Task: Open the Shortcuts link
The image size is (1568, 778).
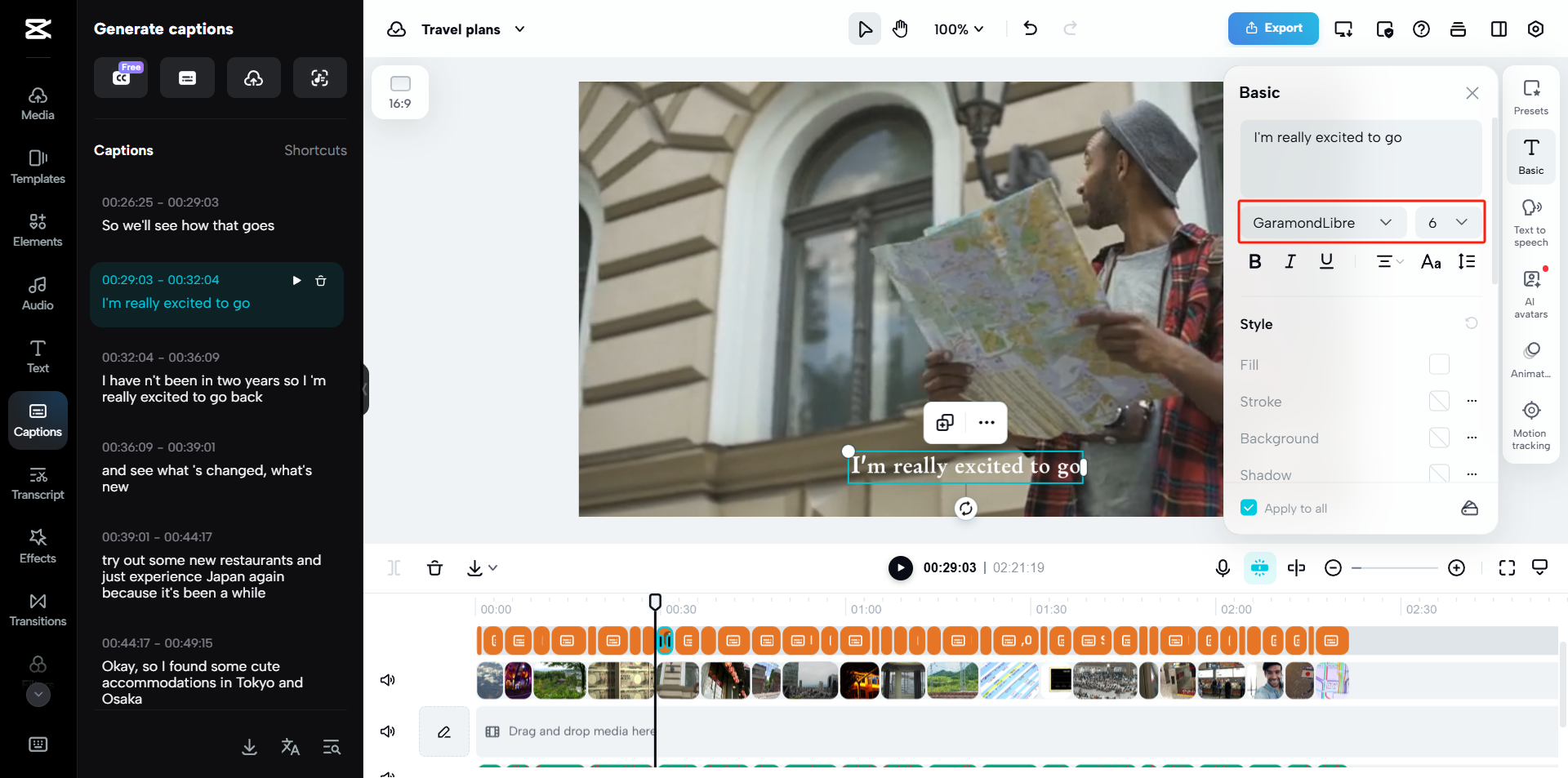Action: (315, 150)
